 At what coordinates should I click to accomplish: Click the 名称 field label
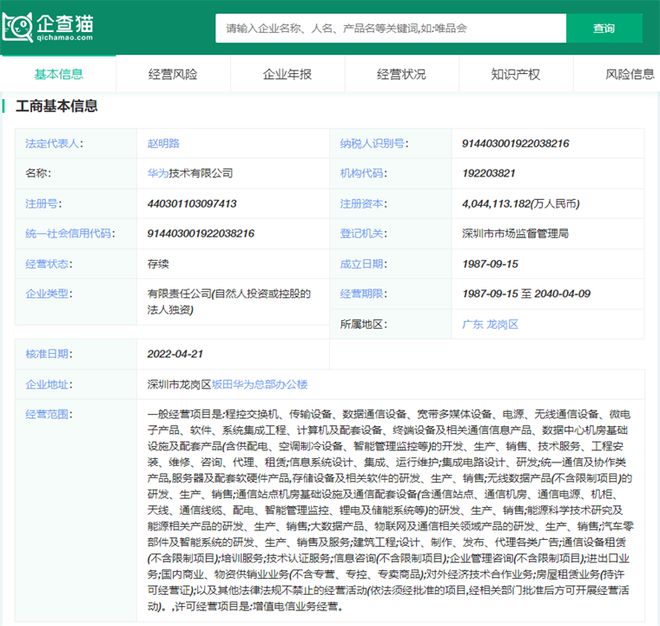point(38,173)
